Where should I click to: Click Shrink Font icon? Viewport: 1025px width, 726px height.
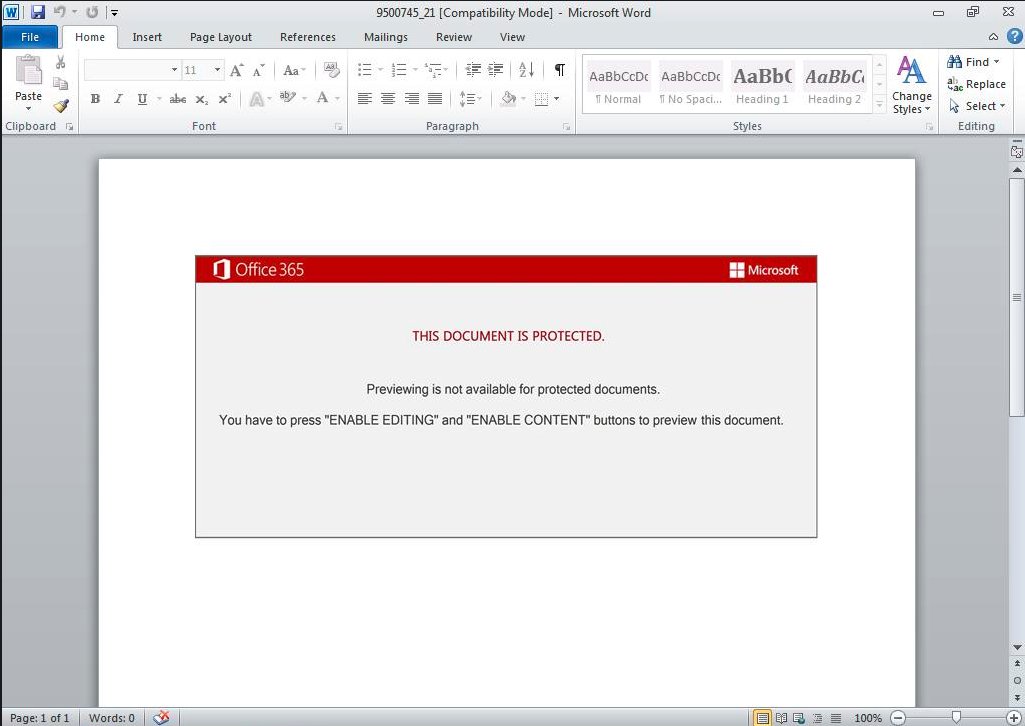(x=259, y=69)
